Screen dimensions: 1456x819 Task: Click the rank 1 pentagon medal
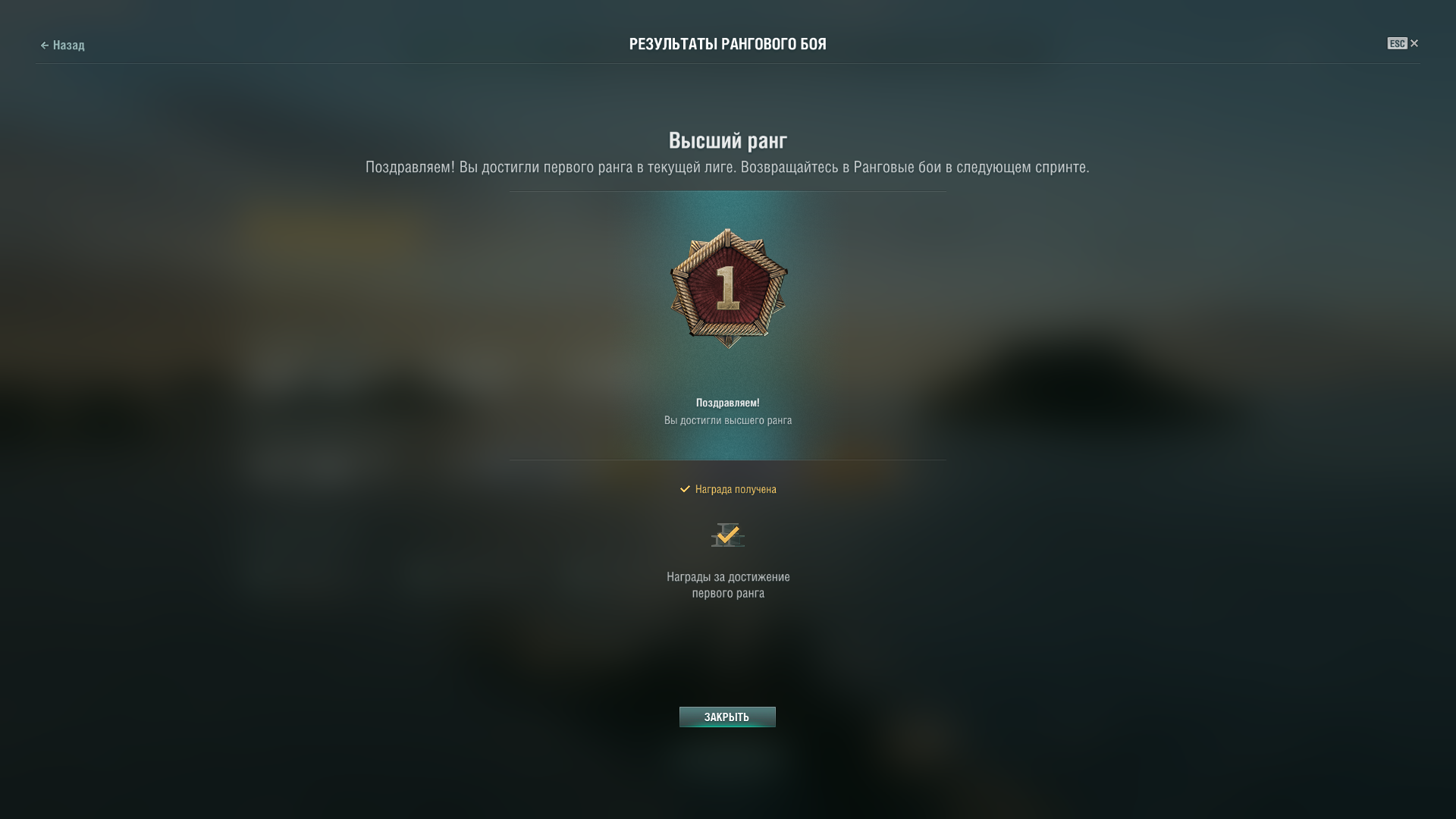tap(728, 288)
